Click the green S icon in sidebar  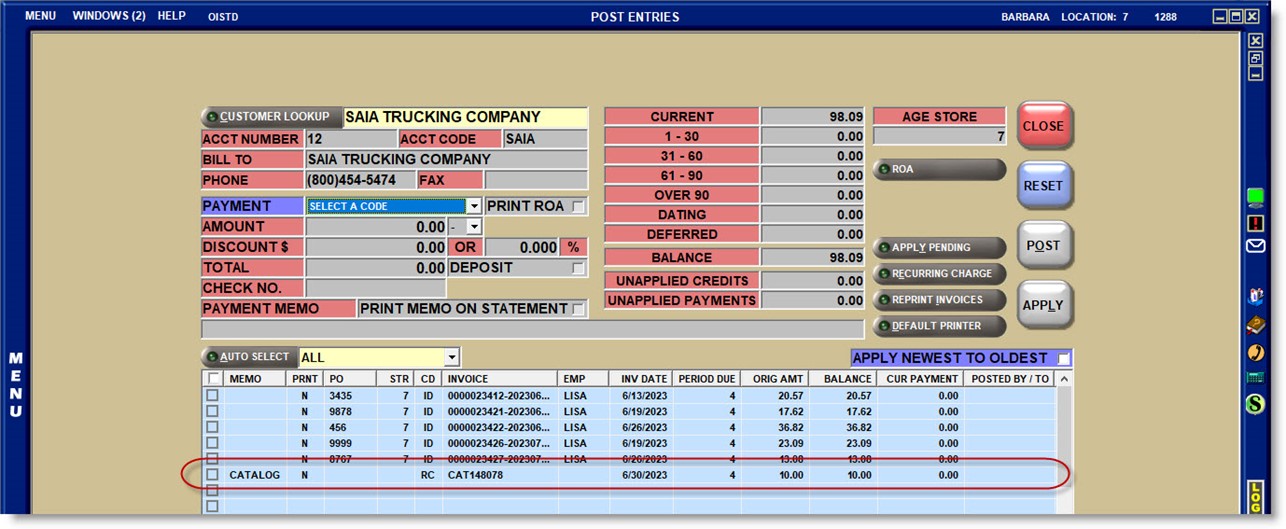1256,404
